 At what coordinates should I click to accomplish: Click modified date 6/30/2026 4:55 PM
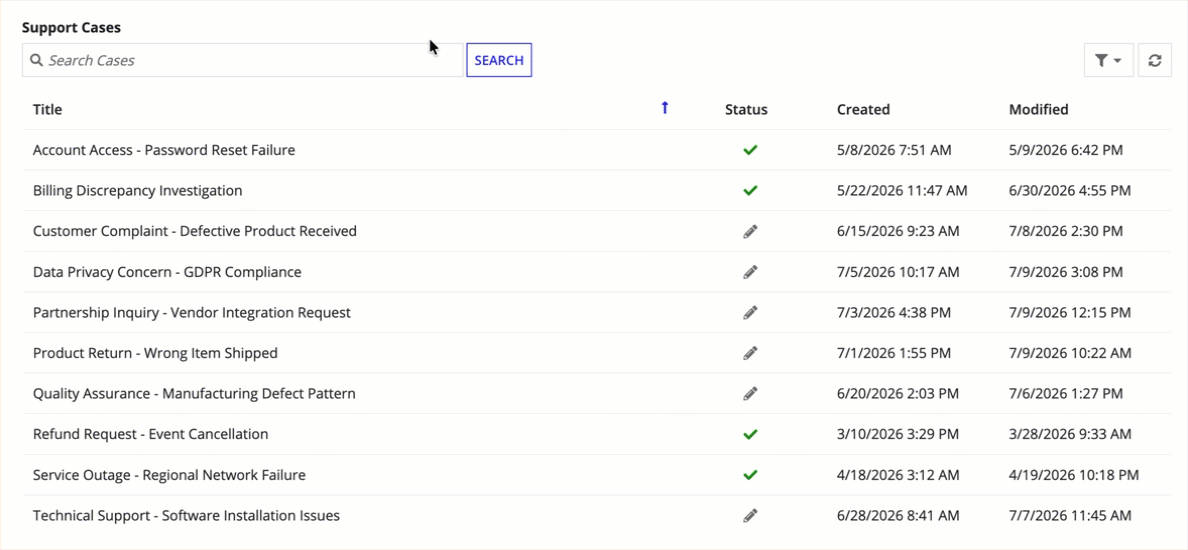pyautogui.click(x=1070, y=191)
